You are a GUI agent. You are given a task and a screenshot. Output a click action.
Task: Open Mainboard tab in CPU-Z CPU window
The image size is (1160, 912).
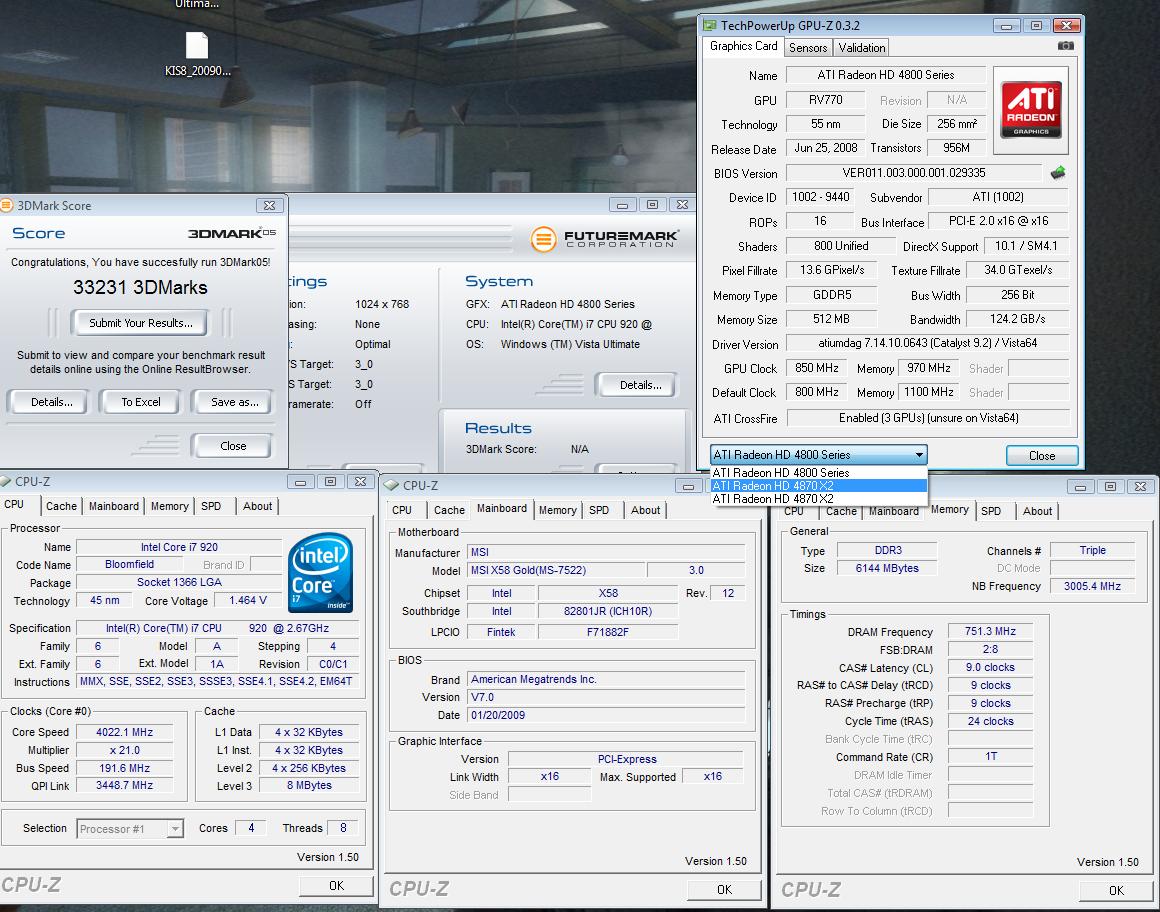114,506
